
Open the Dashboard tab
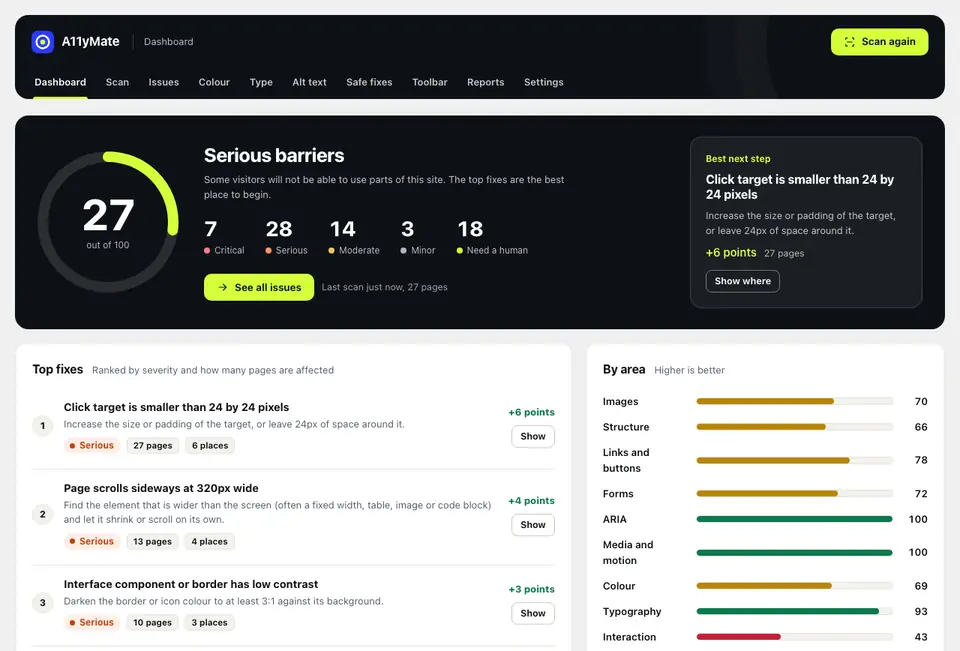click(x=60, y=82)
